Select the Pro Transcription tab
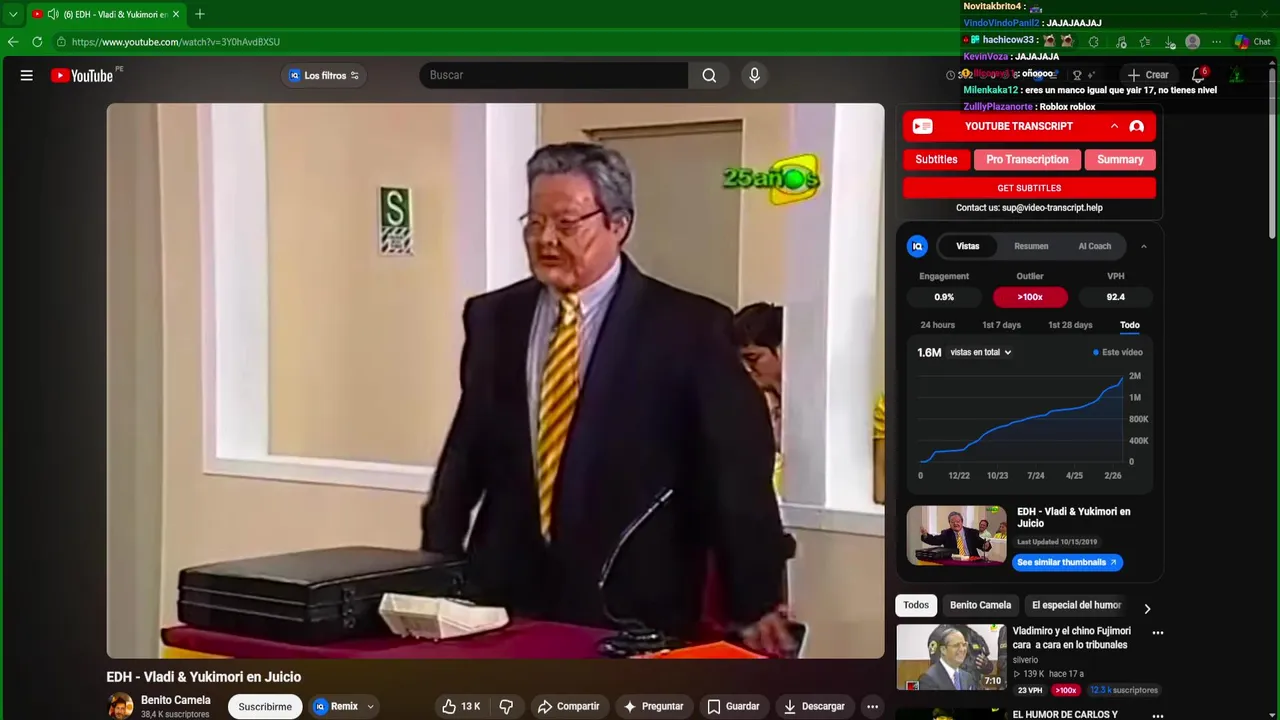Viewport: 1280px width, 720px height. click(1027, 159)
